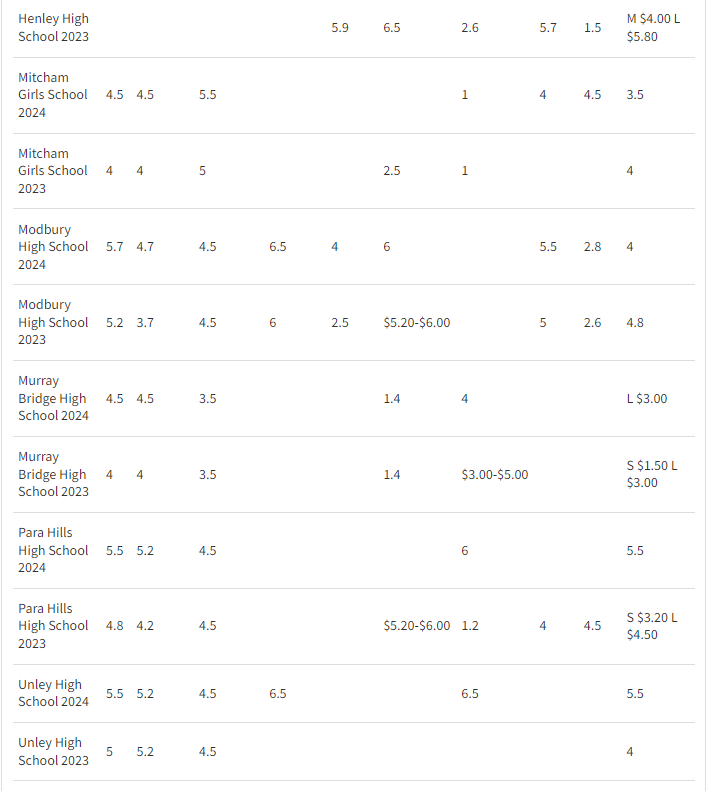Select the "S $3.20 L $4.50" cell
Screen dimensions: 708x791
651,626
